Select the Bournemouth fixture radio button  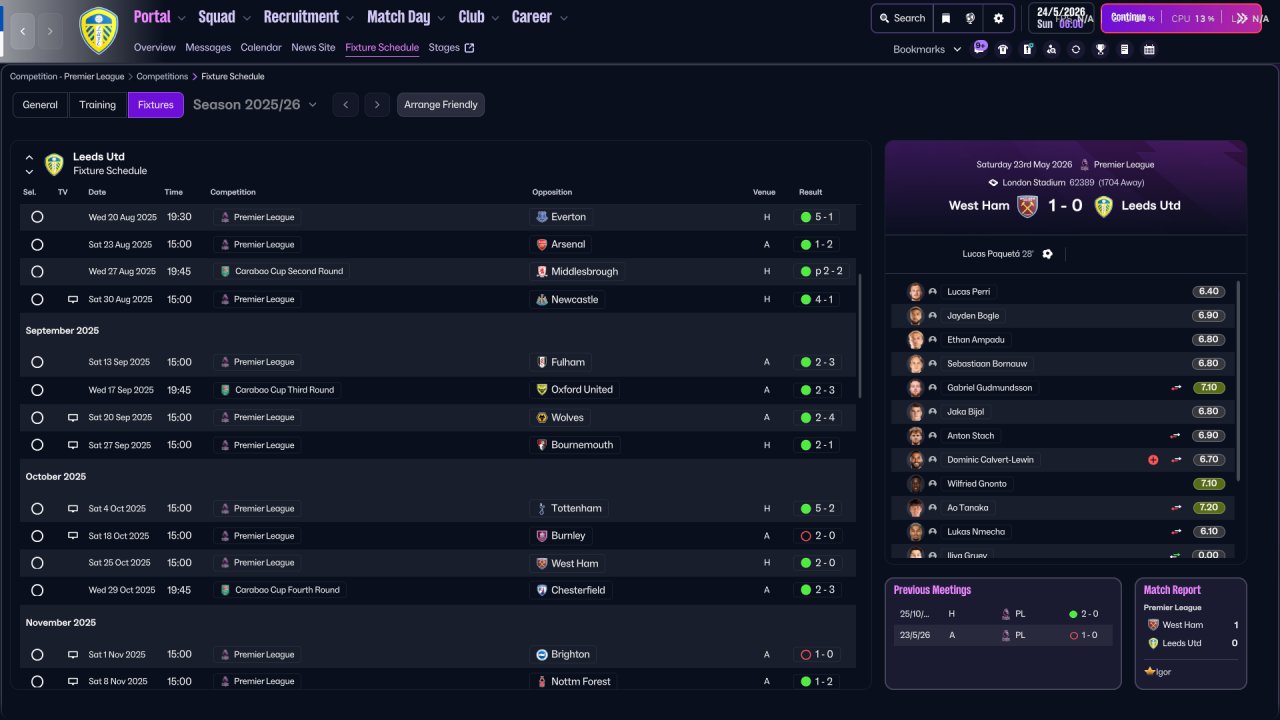37,445
